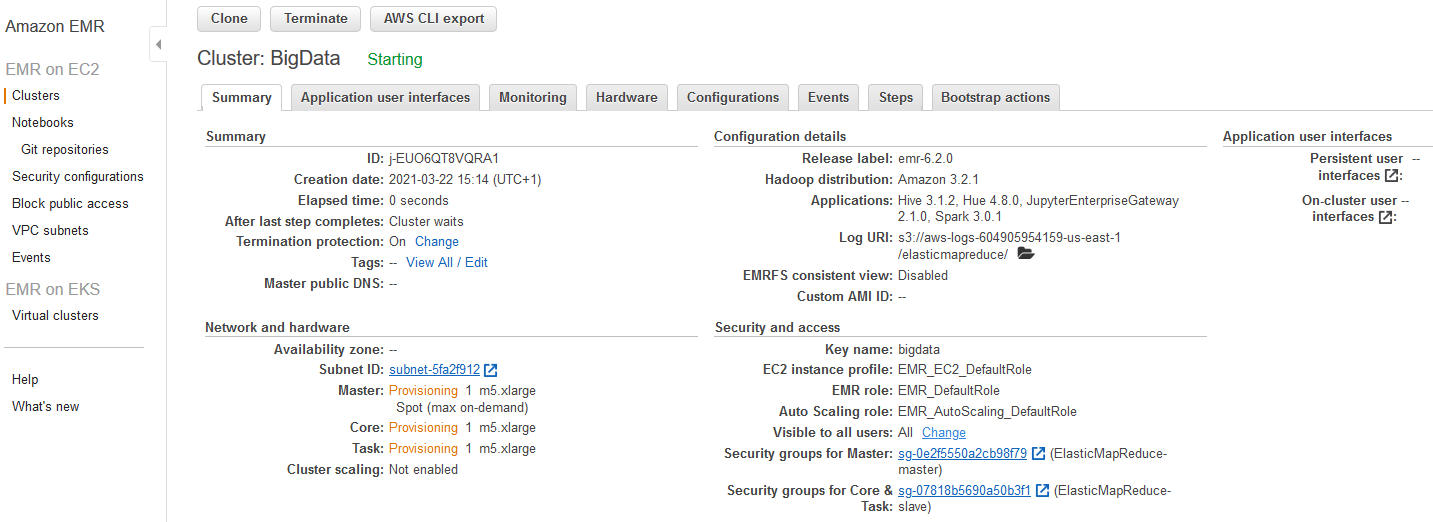Open the Log URI folder icon
The image size is (1433, 522).
click(1025, 254)
